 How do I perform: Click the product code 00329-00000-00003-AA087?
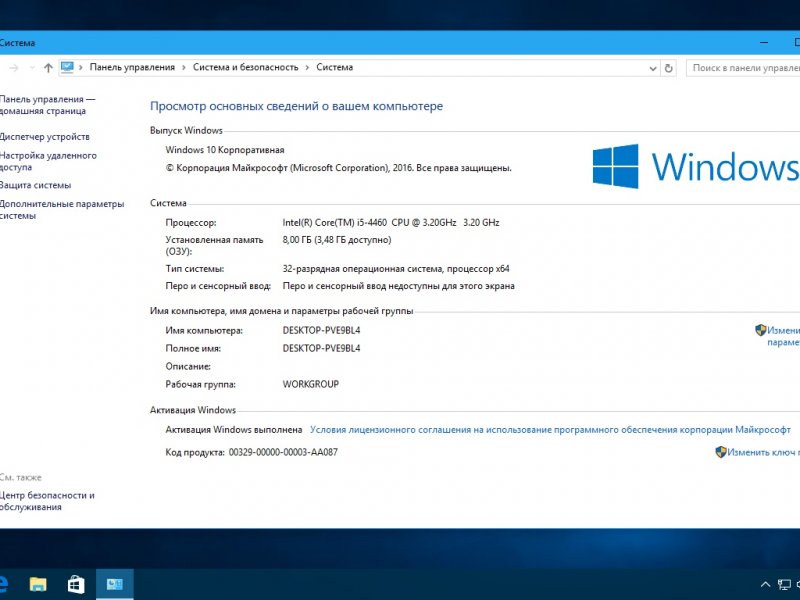point(283,452)
